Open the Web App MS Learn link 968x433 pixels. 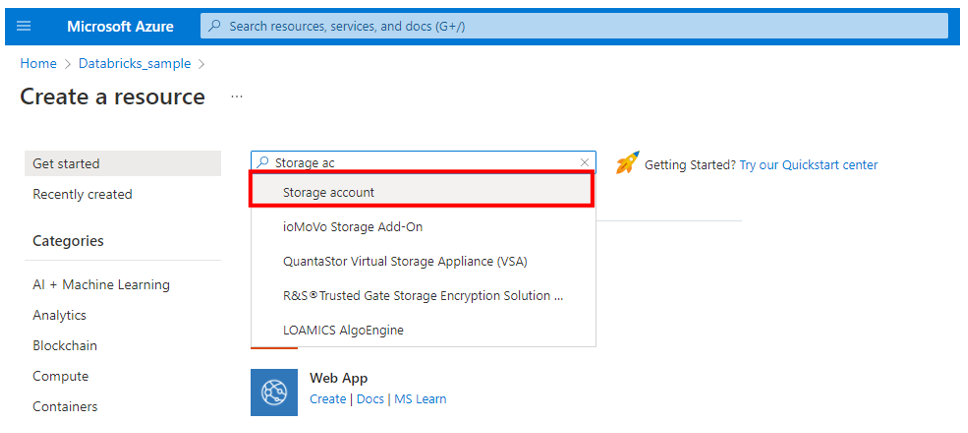420,399
